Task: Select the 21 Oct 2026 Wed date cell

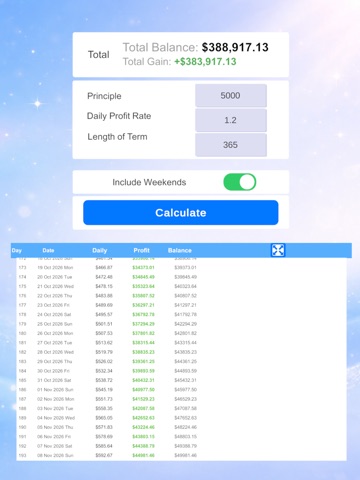Action: point(55,286)
